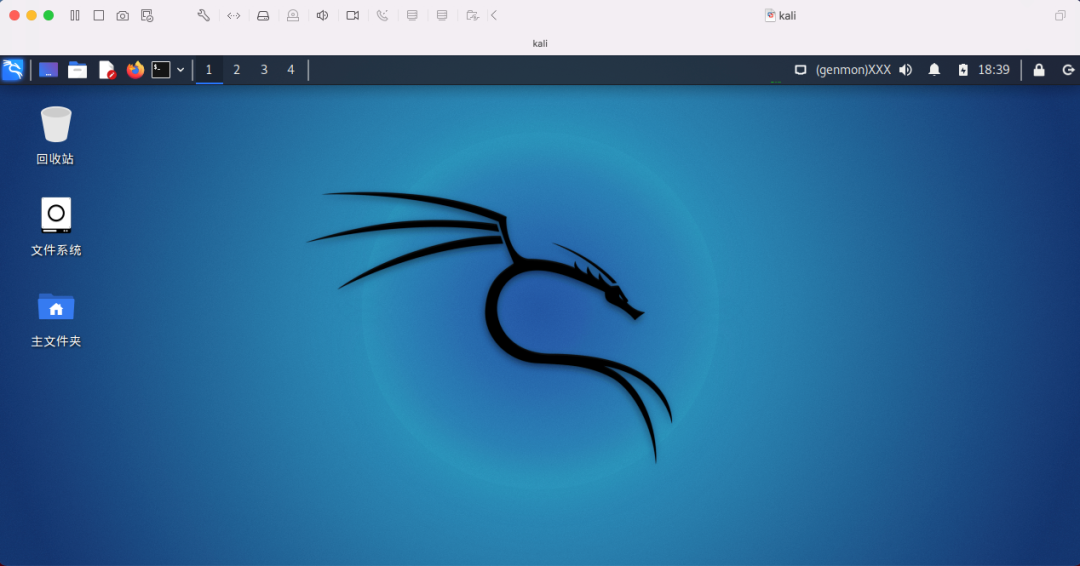This screenshot has height=566, width=1080.
Task: Open notifications via the bell icon
Action: tap(934, 70)
